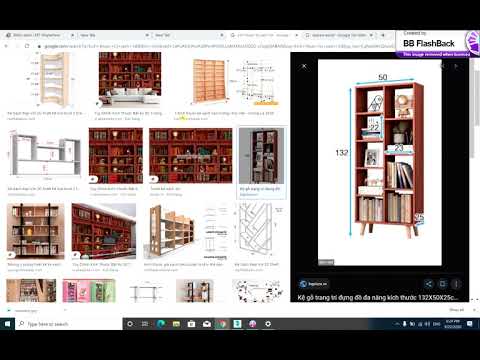Select the gray wall shelf unit thumbnail

[x=44, y=155]
